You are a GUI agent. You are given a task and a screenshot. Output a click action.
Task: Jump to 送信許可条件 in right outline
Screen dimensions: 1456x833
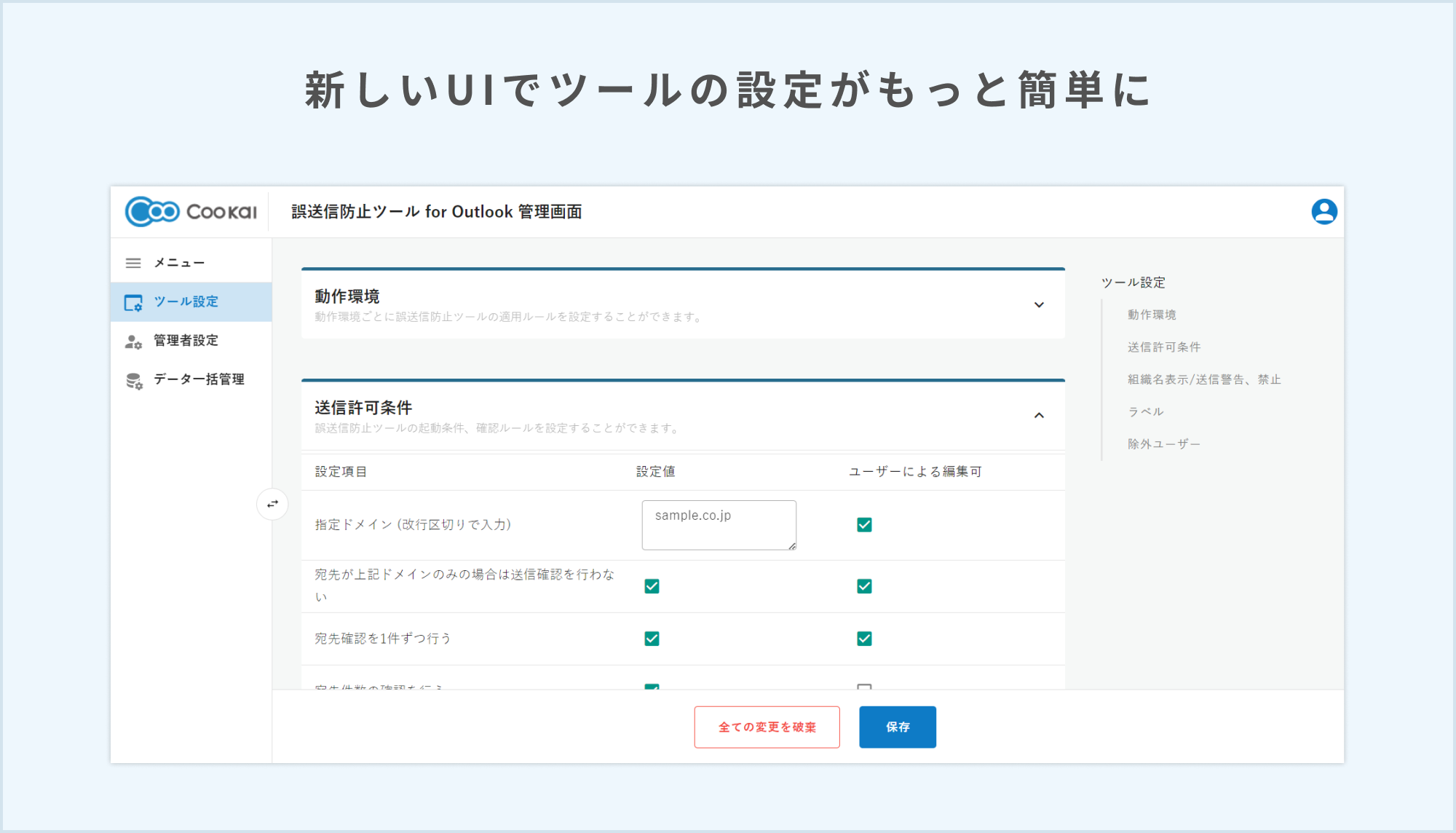pos(1164,347)
